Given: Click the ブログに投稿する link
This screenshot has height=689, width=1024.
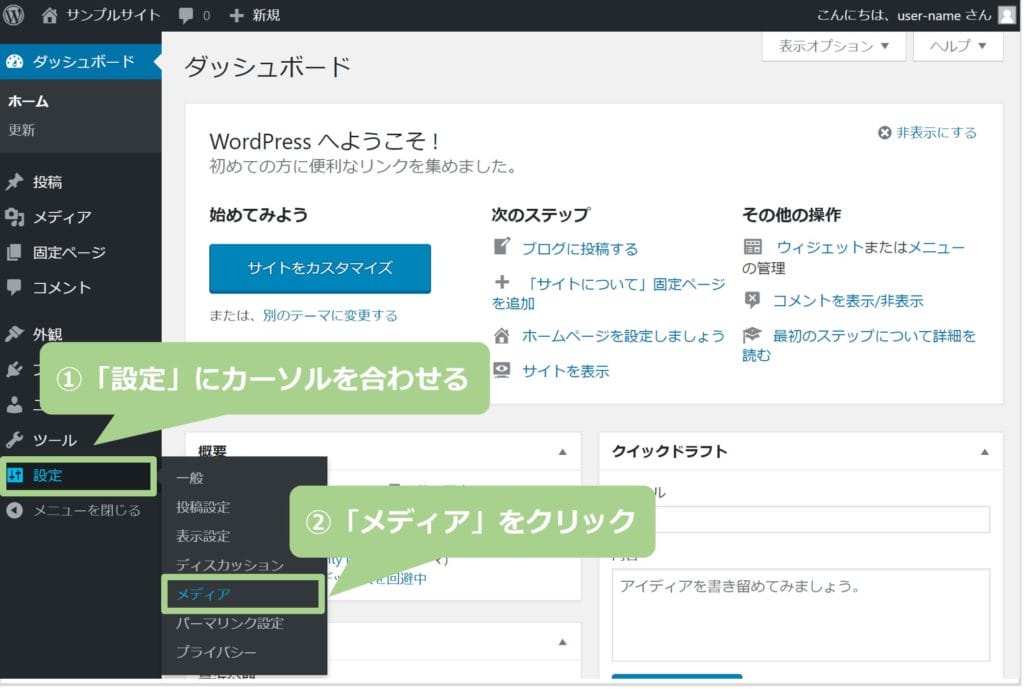Looking at the screenshot, I should point(580,248).
